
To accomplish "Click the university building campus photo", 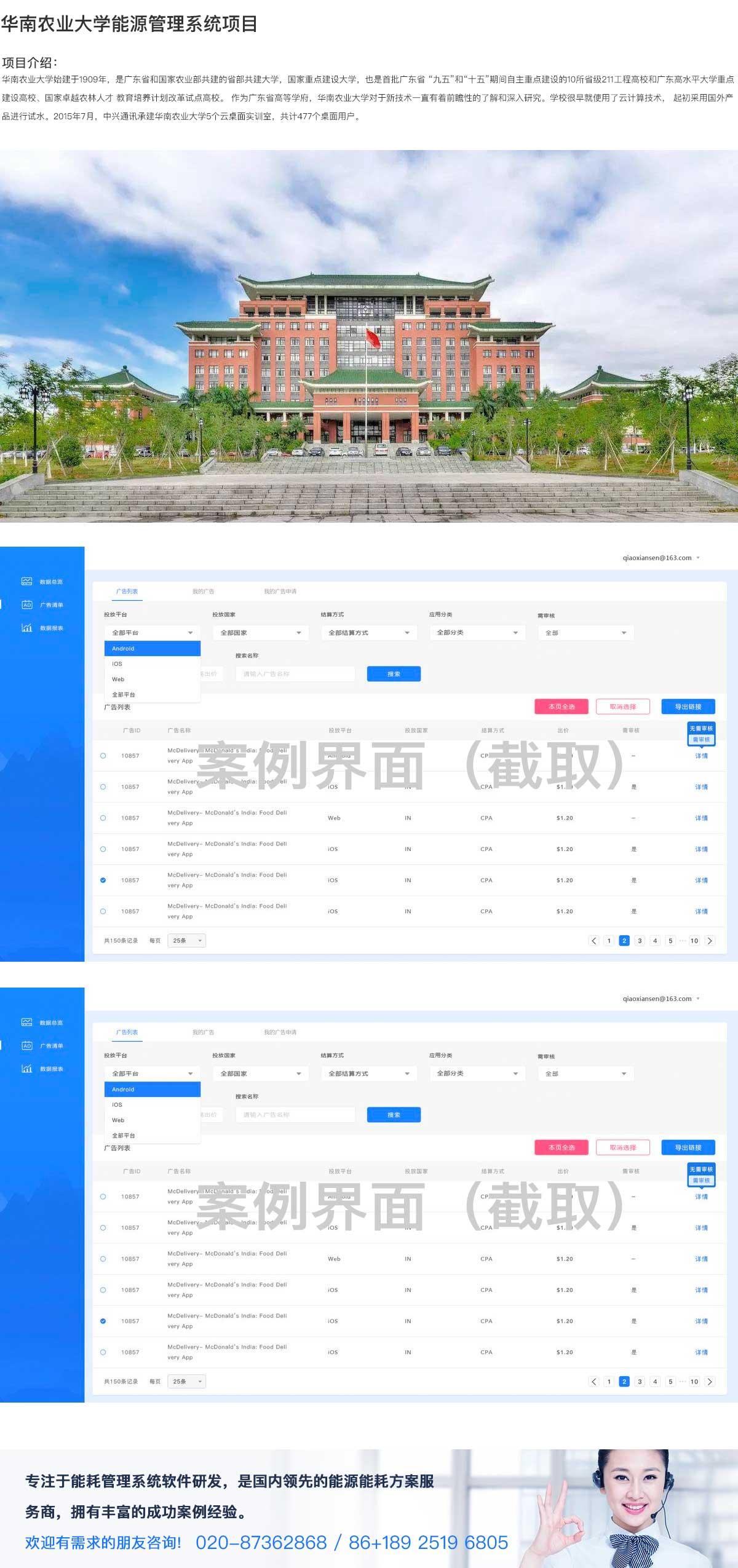I will [x=369, y=336].
